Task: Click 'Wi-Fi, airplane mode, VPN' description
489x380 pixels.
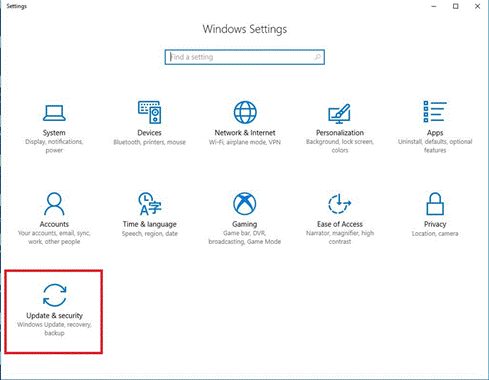Action: click(x=245, y=142)
